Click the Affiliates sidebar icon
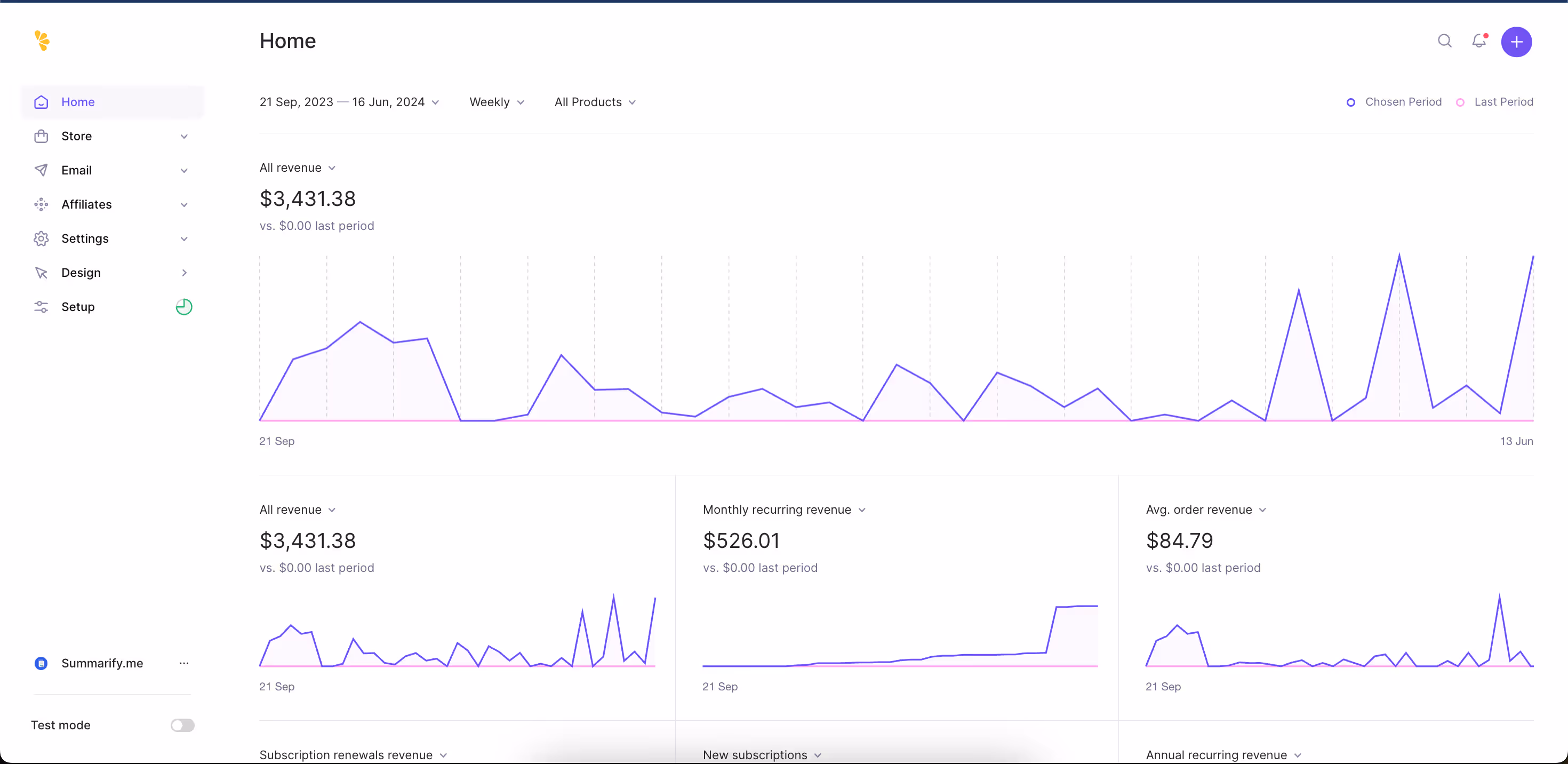Image resolution: width=1568 pixels, height=764 pixels. [x=41, y=204]
